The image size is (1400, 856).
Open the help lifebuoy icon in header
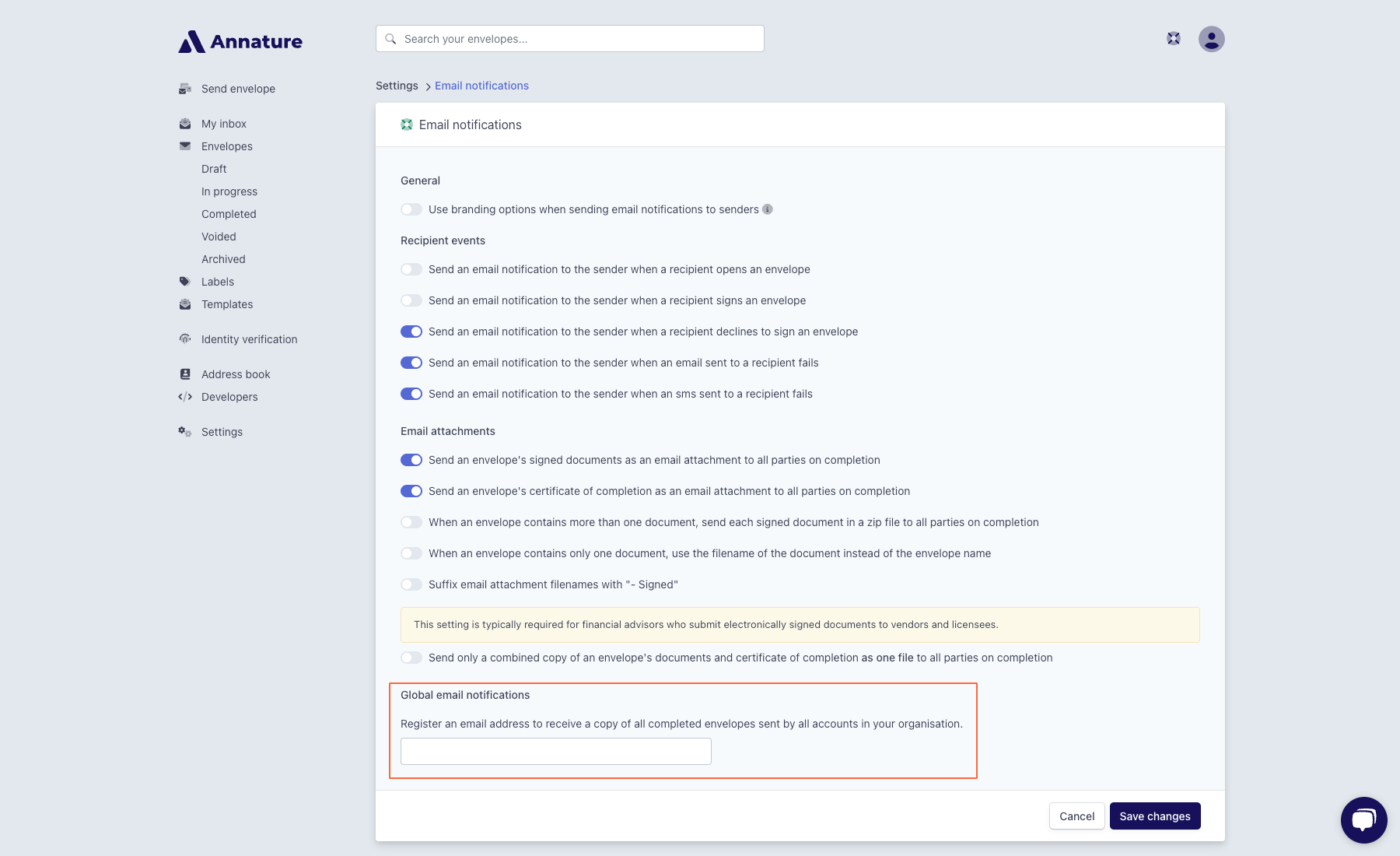coord(1174,39)
